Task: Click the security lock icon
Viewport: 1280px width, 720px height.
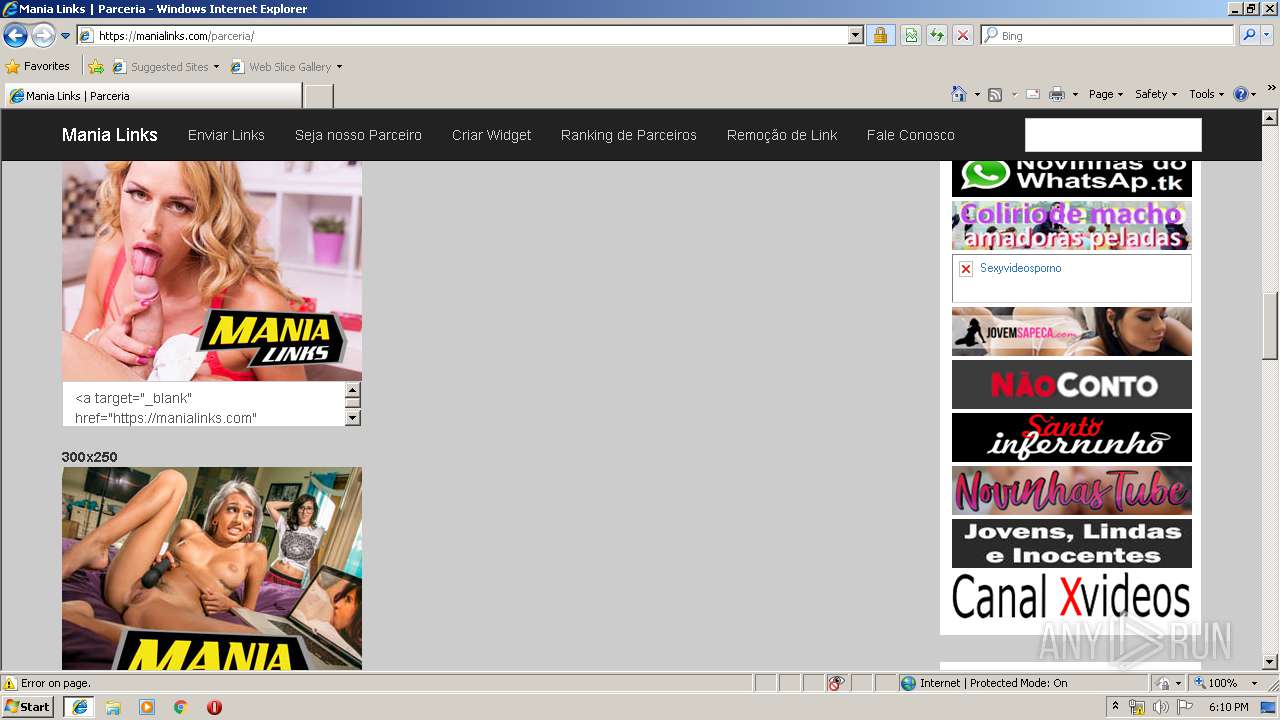Action: click(880, 36)
